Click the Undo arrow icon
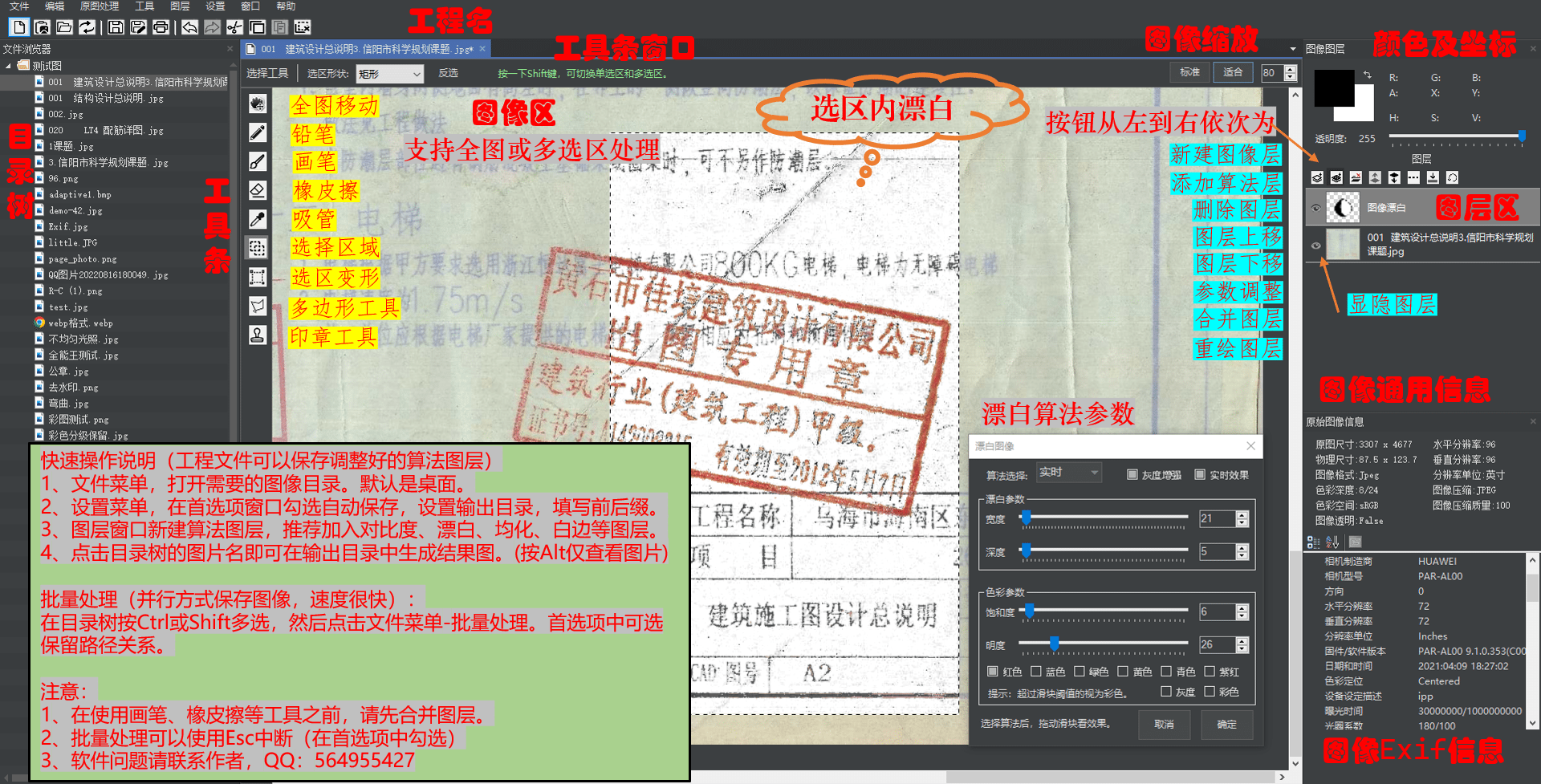1541x784 pixels. tap(189, 27)
